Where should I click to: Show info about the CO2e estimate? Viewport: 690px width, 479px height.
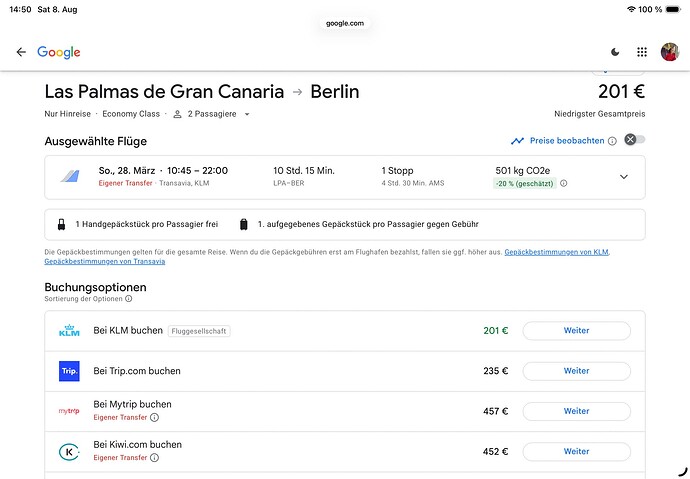[564, 183]
